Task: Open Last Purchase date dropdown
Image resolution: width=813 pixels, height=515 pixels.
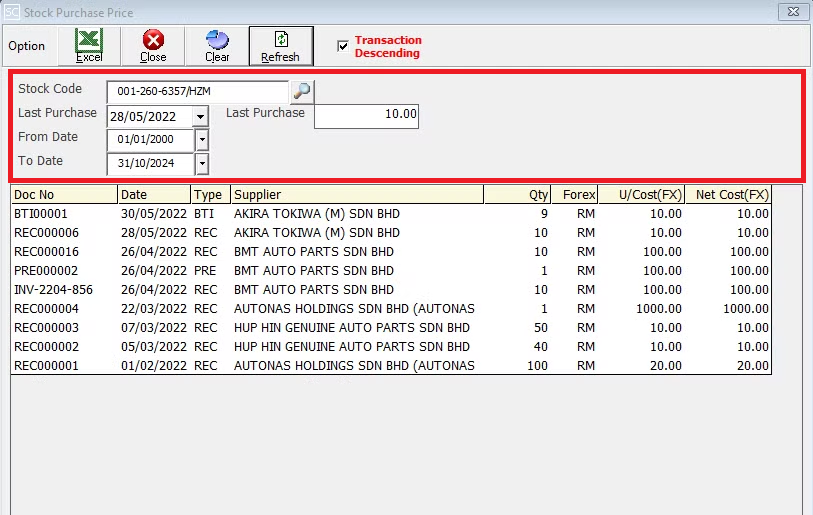Action: pyautogui.click(x=200, y=117)
